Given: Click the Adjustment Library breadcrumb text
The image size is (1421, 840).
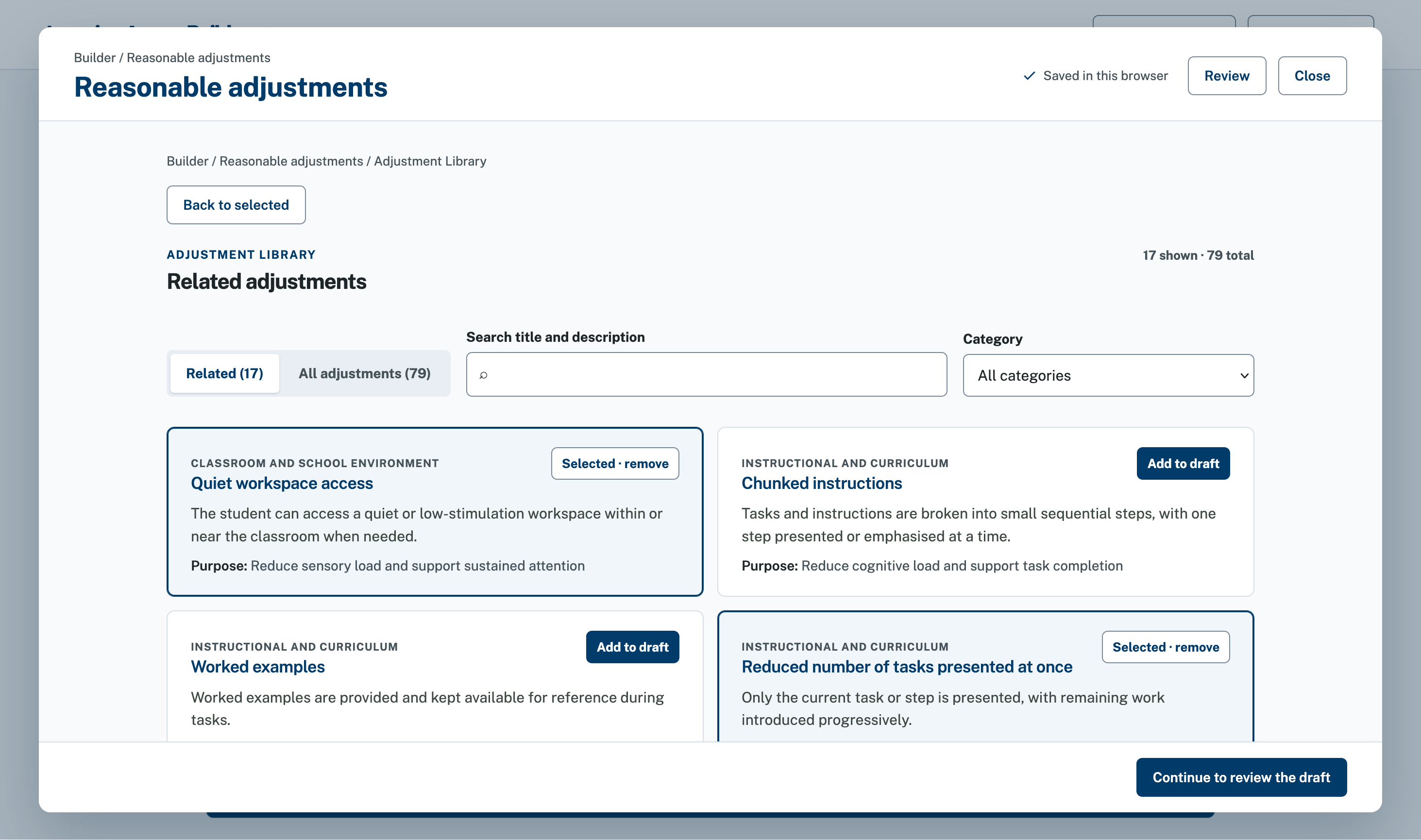Looking at the screenshot, I should 430,161.
